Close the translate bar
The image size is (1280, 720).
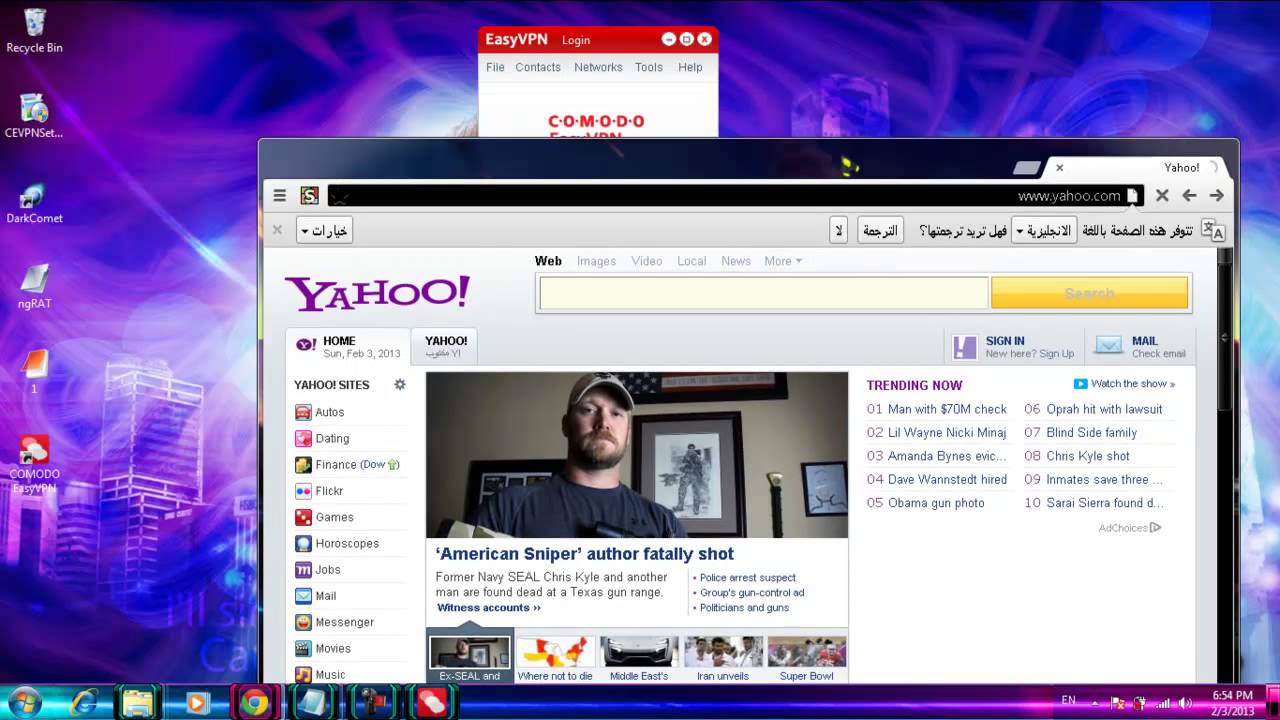pos(278,230)
